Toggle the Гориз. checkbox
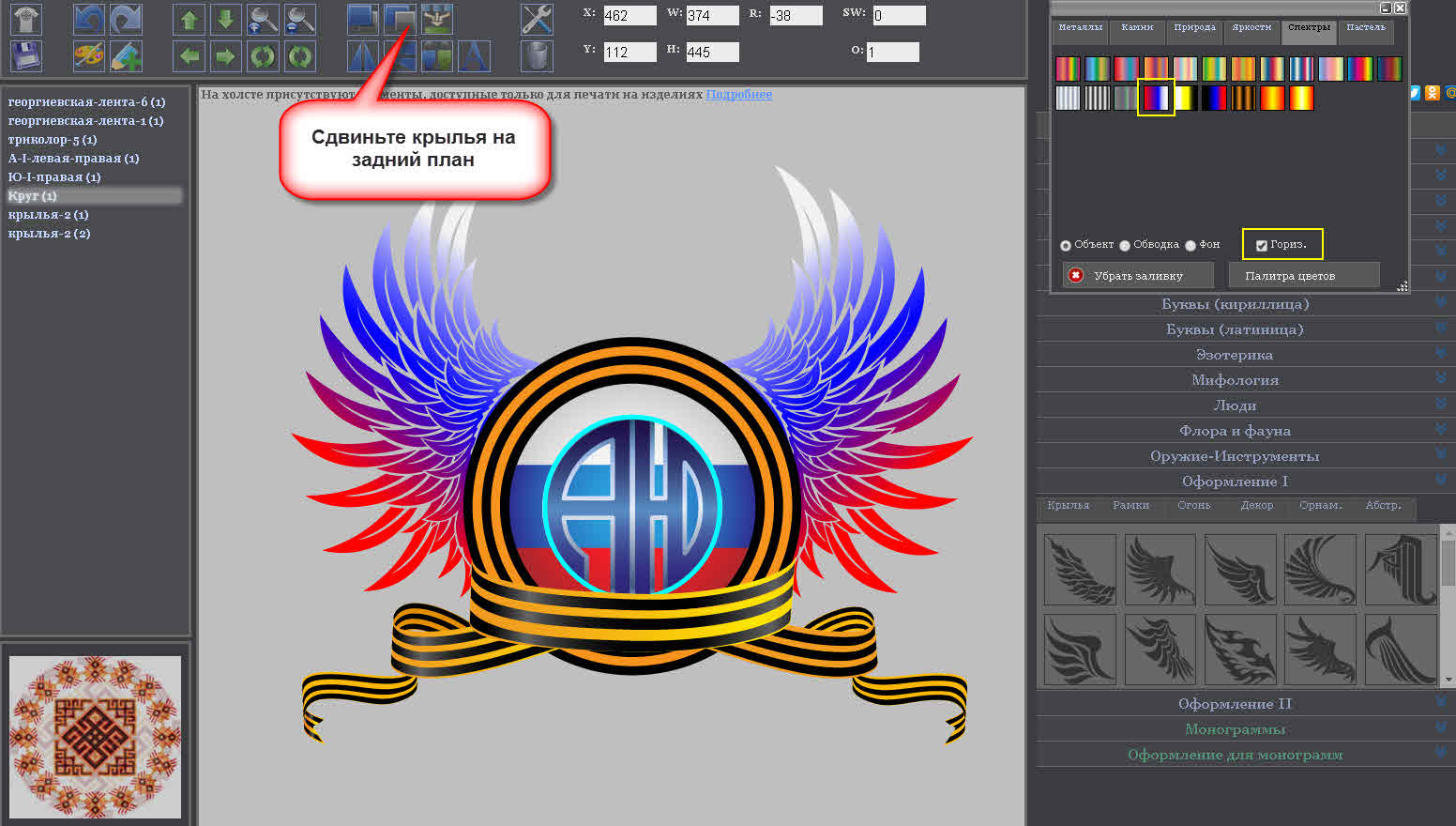Image resolution: width=1456 pixels, height=826 pixels. tap(1262, 245)
